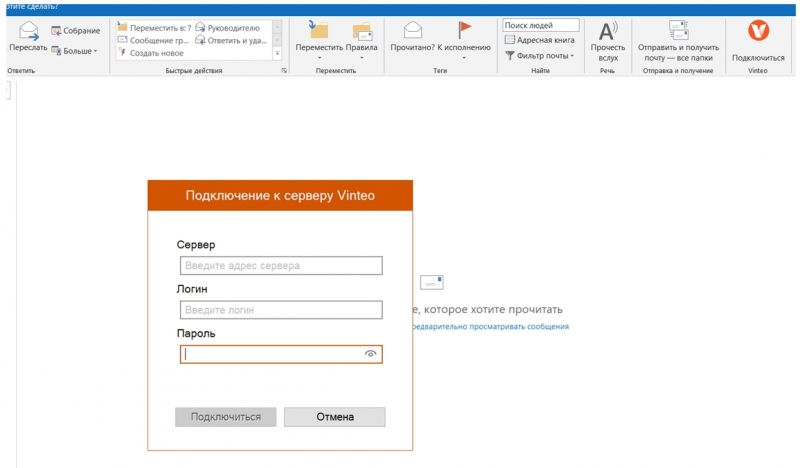Open the Больше dropdown

coord(74,51)
